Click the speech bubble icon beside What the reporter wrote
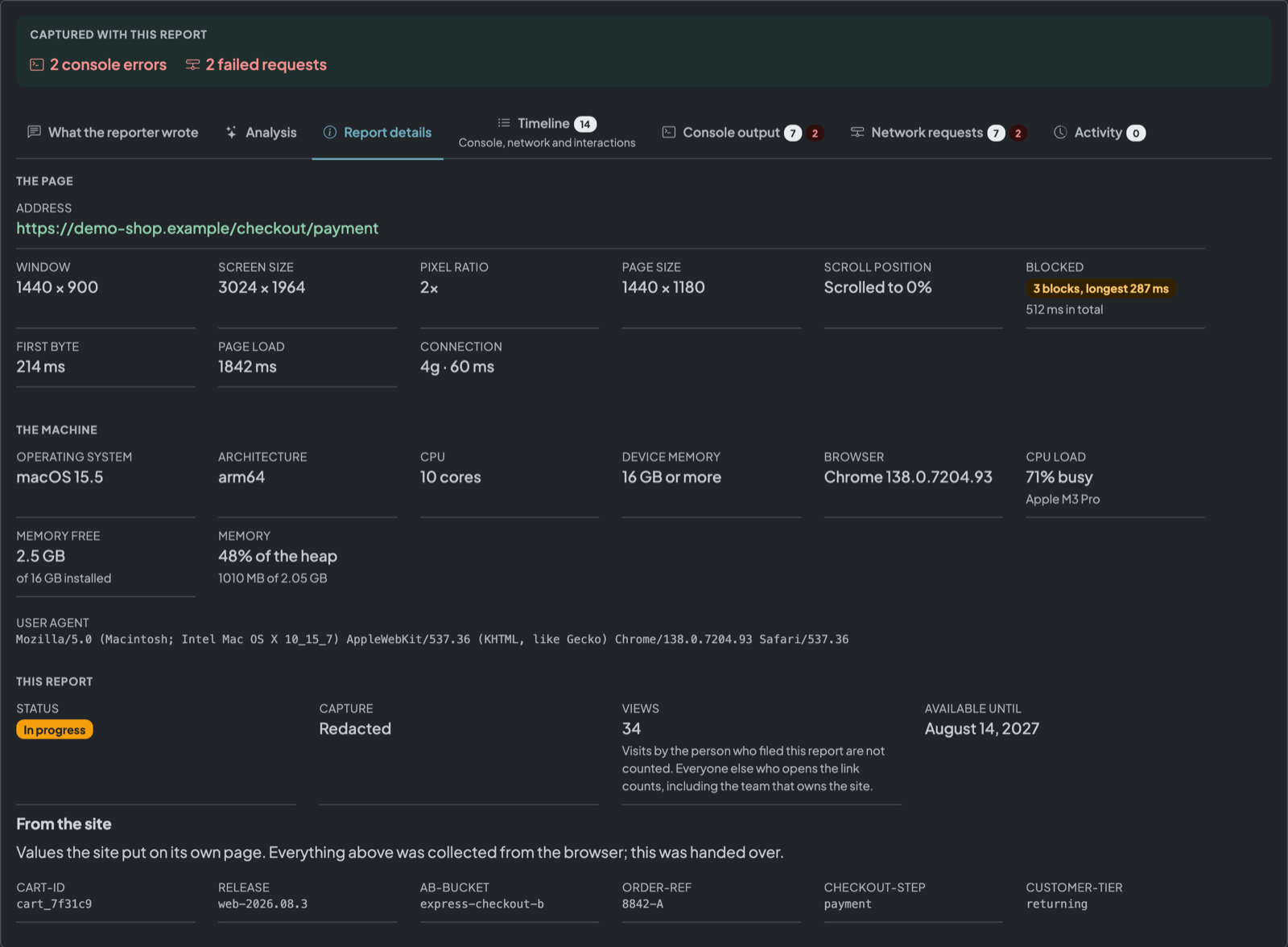This screenshot has width=1288, height=947. pyautogui.click(x=34, y=132)
